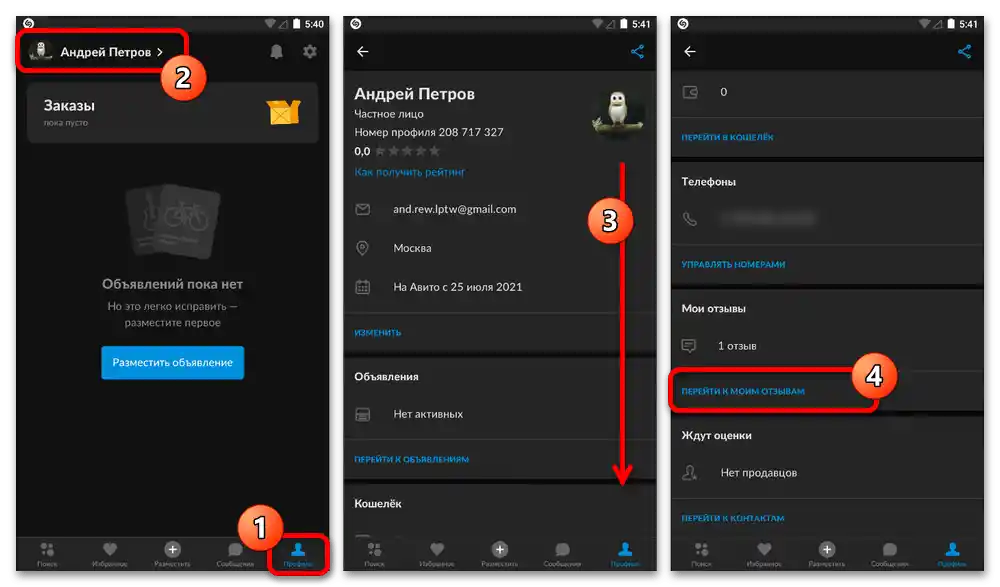Tap the listing icon beside Нет активных

363,415
